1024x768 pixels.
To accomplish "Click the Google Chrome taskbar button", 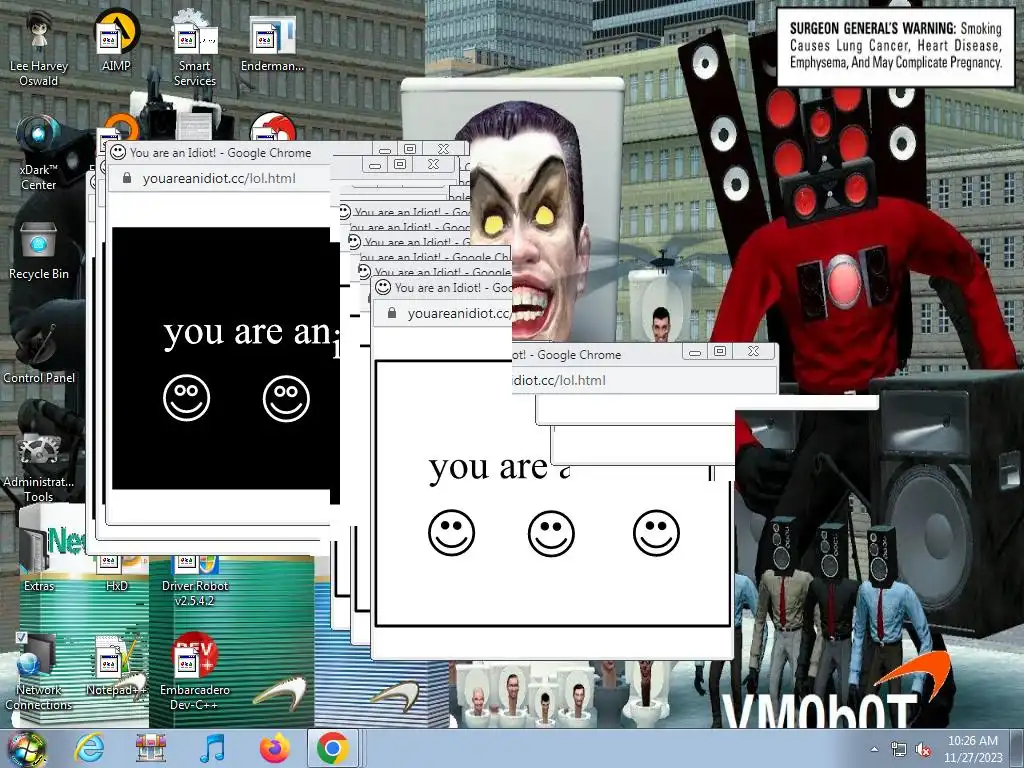I will click(x=333, y=748).
